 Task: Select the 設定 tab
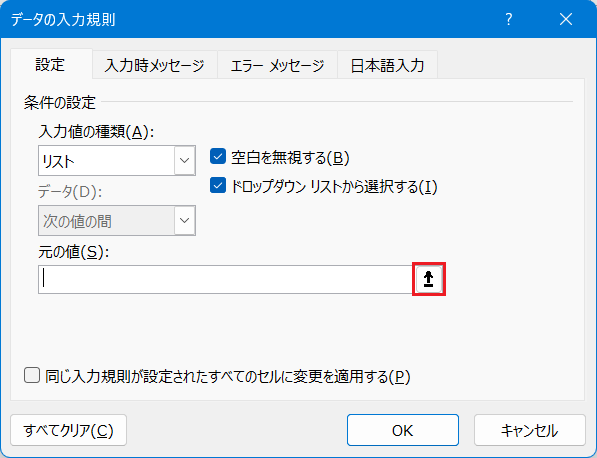pyautogui.click(x=51, y=64)
